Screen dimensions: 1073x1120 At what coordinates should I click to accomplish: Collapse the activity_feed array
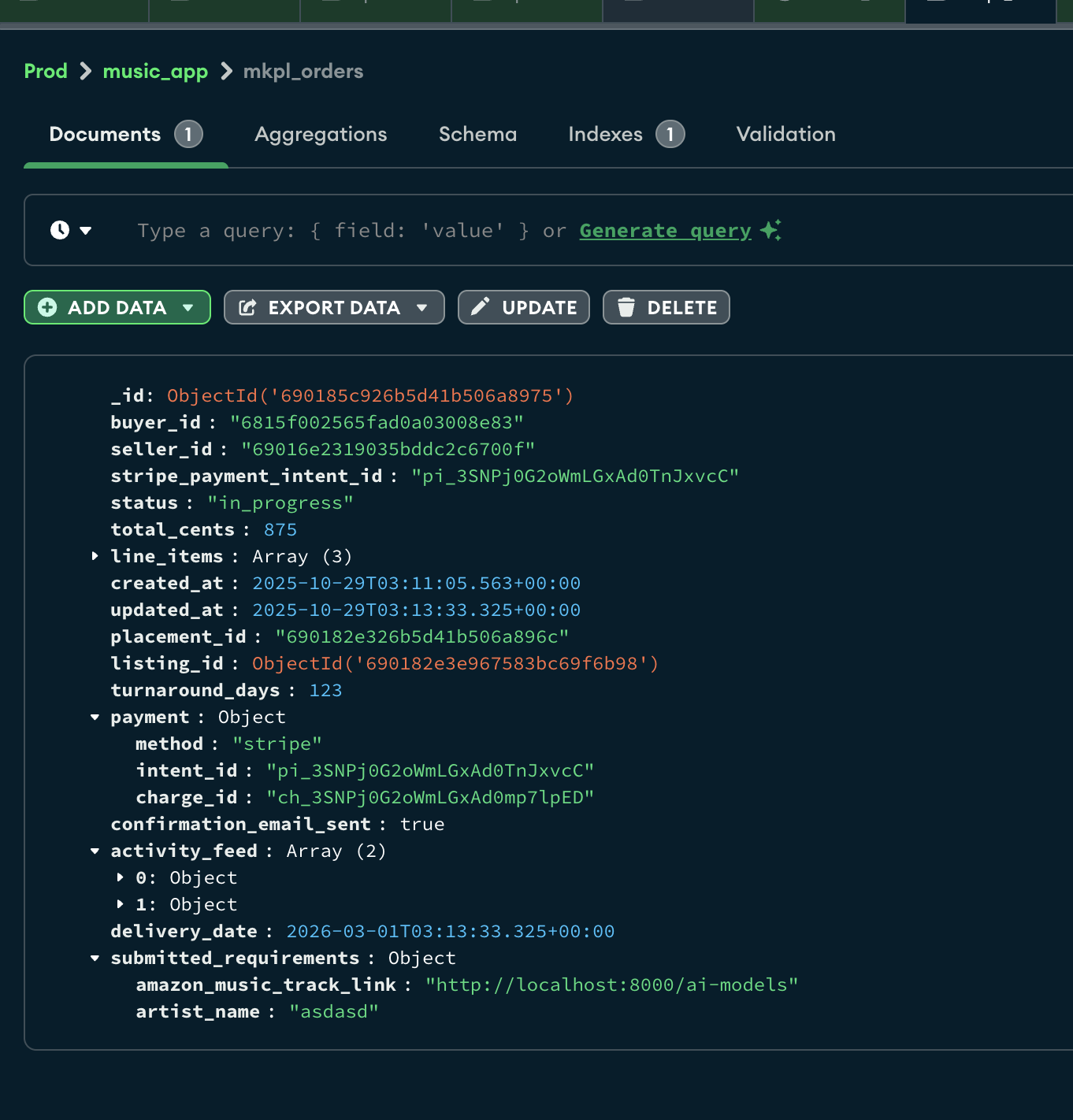[x=95, y=851]
